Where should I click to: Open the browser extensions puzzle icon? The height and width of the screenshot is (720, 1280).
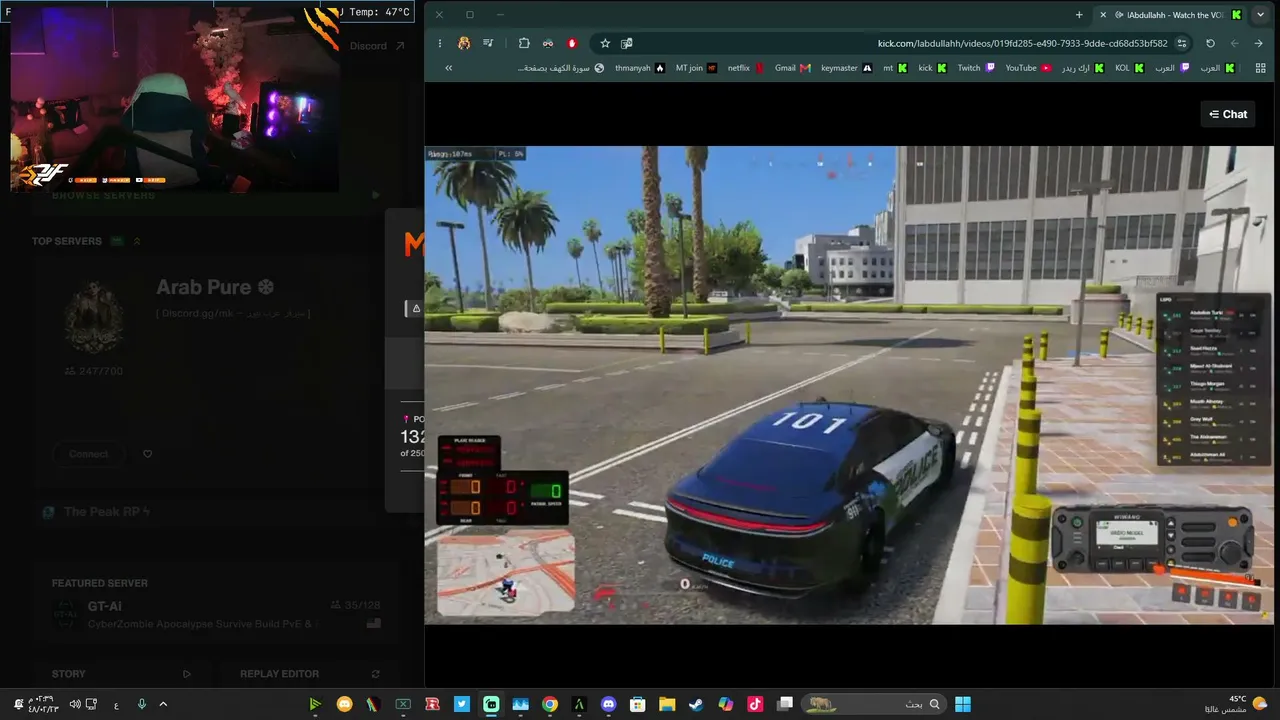(x=524, y=43)
